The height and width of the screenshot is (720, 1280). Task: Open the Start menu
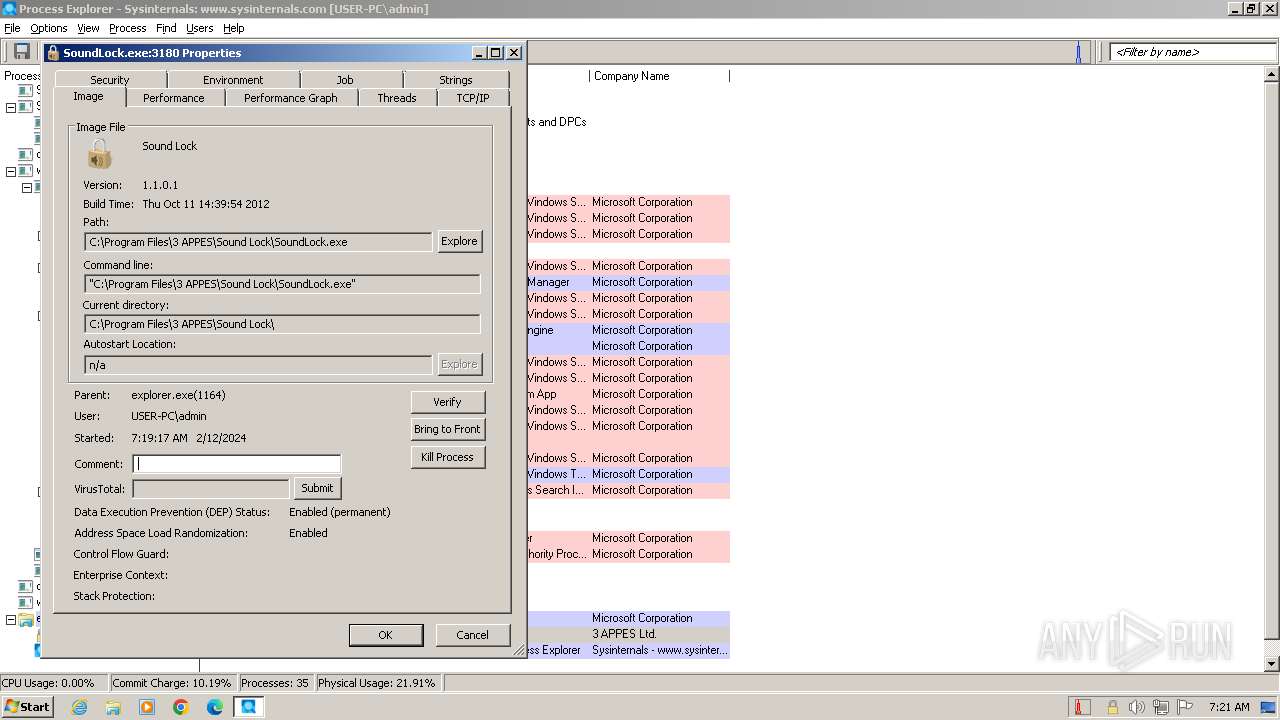[x=28, y=707]
